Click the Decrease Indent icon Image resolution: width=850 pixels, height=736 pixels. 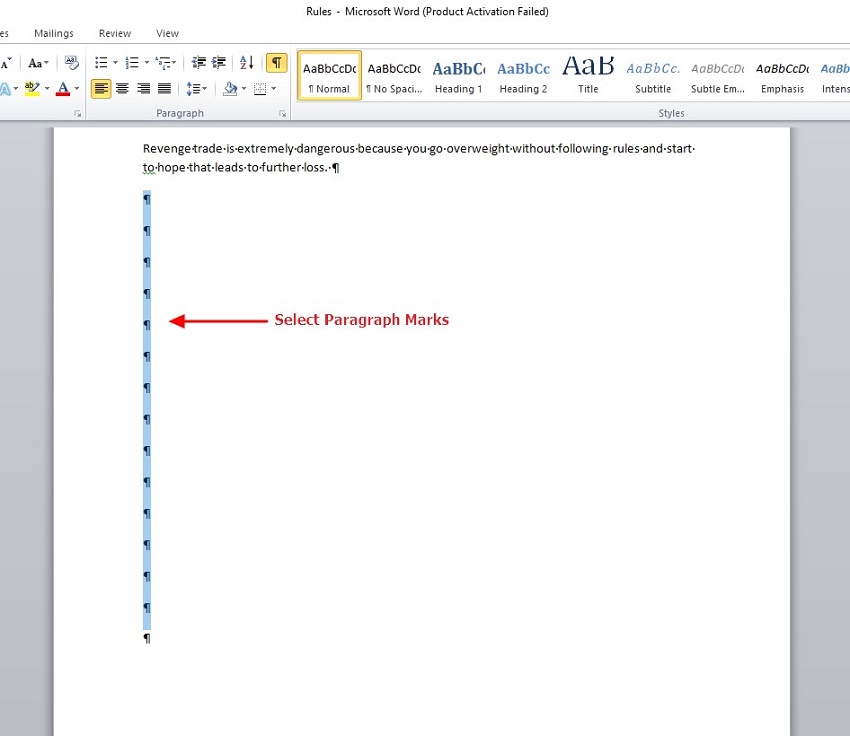coord(198,63)
